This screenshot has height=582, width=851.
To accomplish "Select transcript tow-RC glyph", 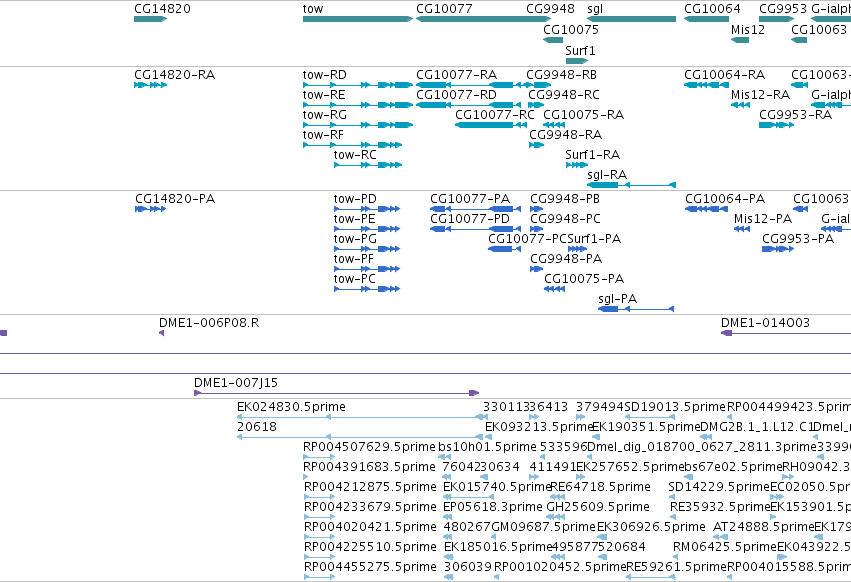I will pyautogui.click(x=368, y=165).
